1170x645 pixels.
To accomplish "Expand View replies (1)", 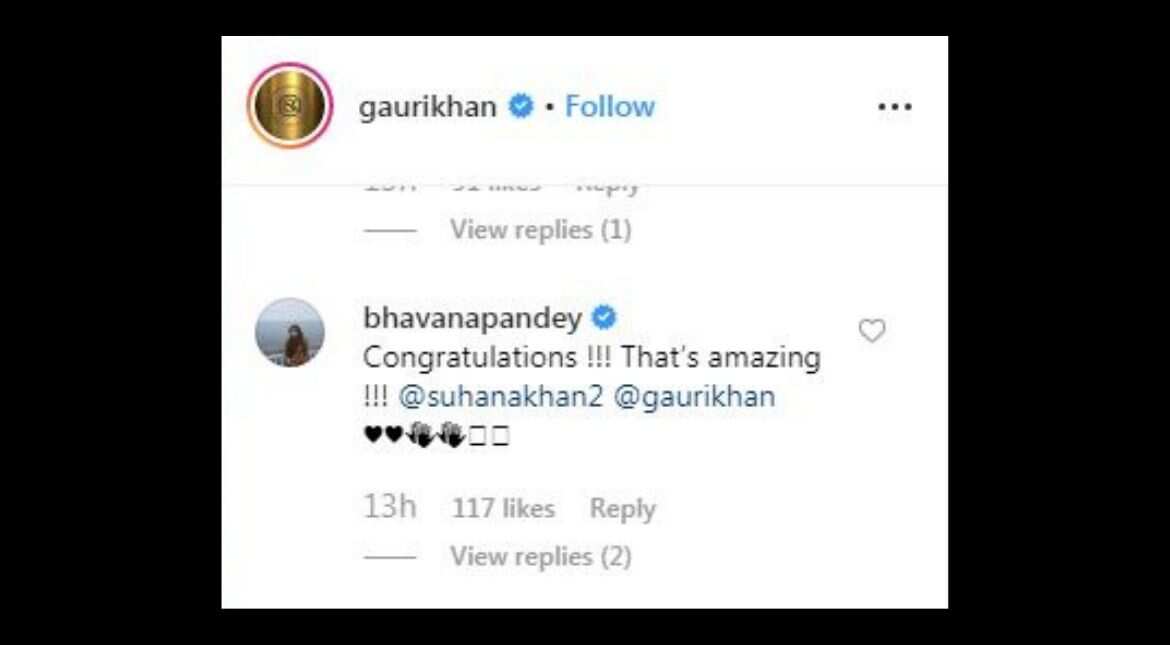I will (541, 230).
